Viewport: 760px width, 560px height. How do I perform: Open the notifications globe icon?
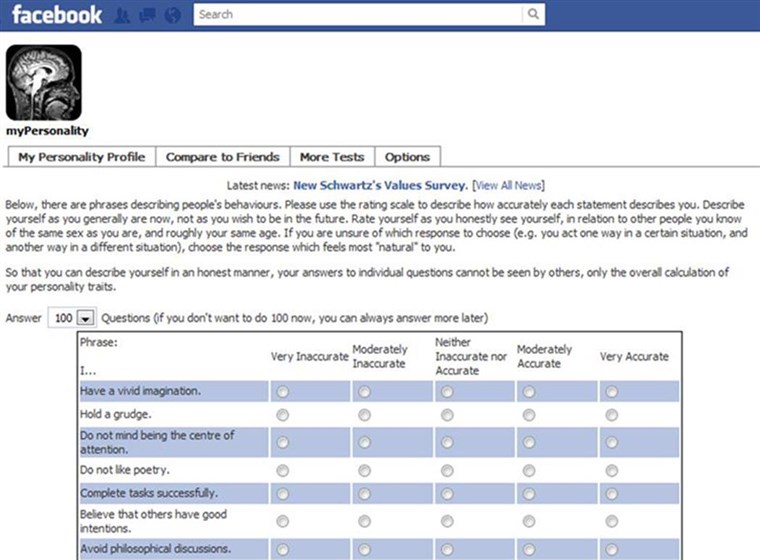[x=173, y=16]
